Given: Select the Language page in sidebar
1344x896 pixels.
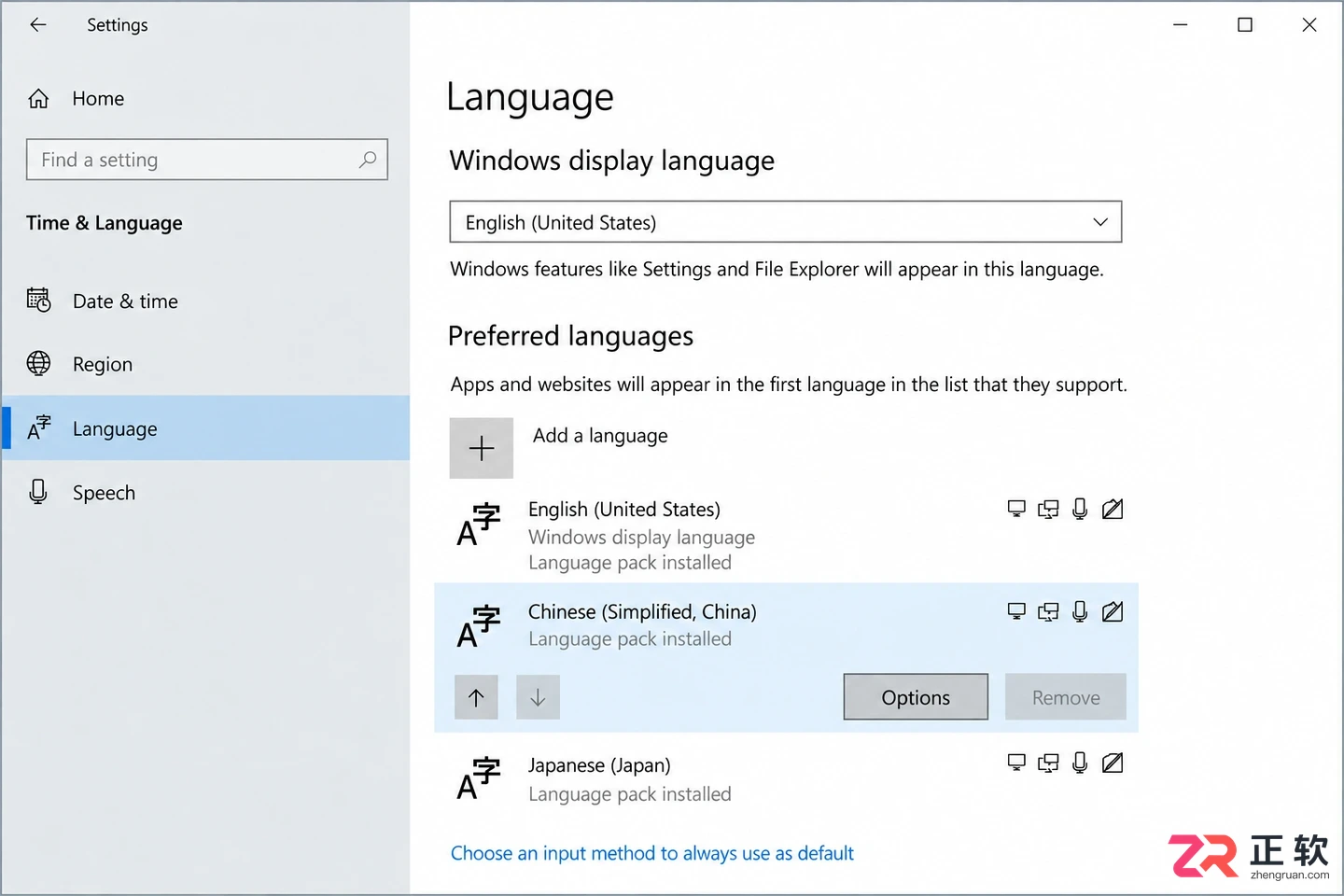Looking at the screenshot, I should click(205, 428).
